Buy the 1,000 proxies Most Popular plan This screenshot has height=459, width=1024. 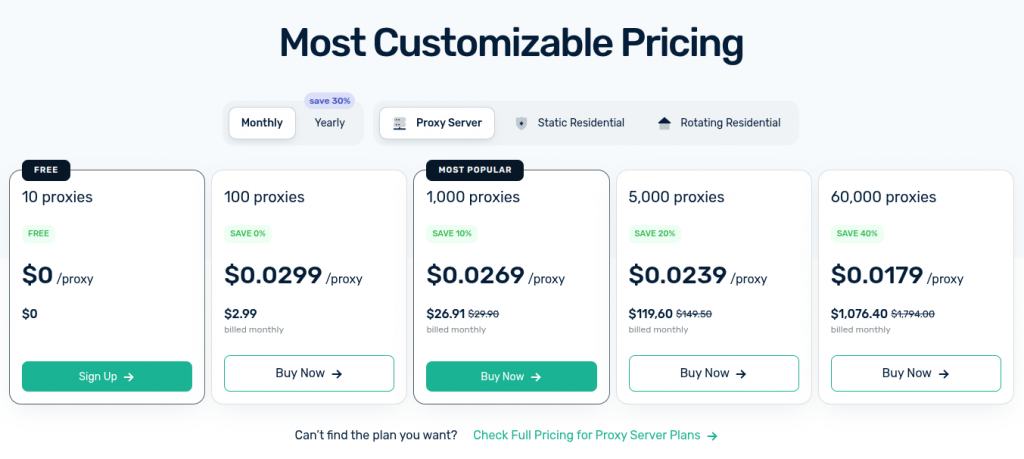511,376
